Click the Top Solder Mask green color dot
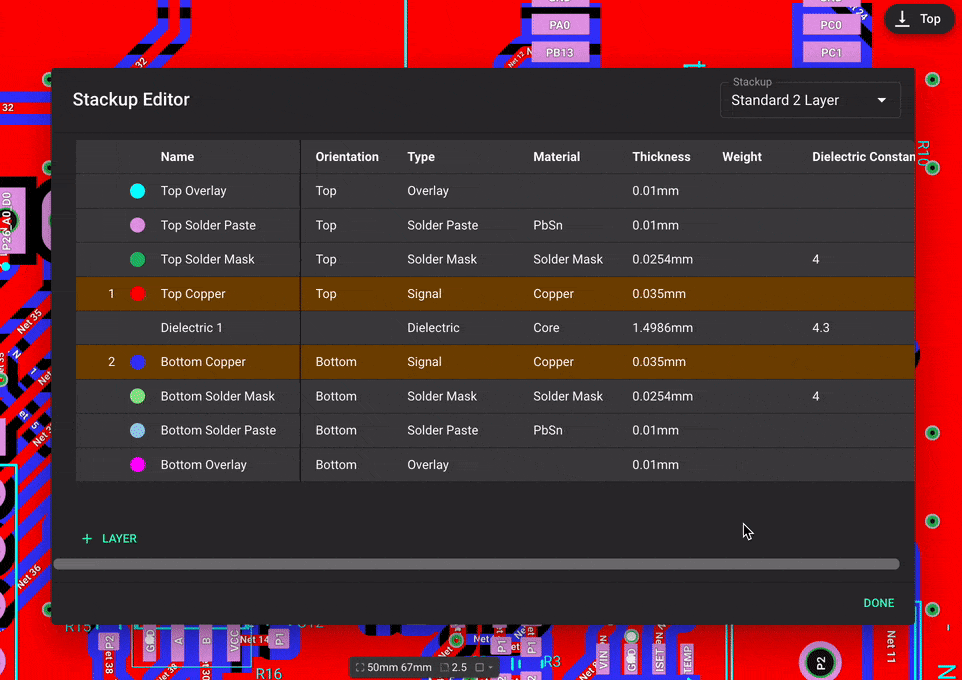 tap(137, 259)
